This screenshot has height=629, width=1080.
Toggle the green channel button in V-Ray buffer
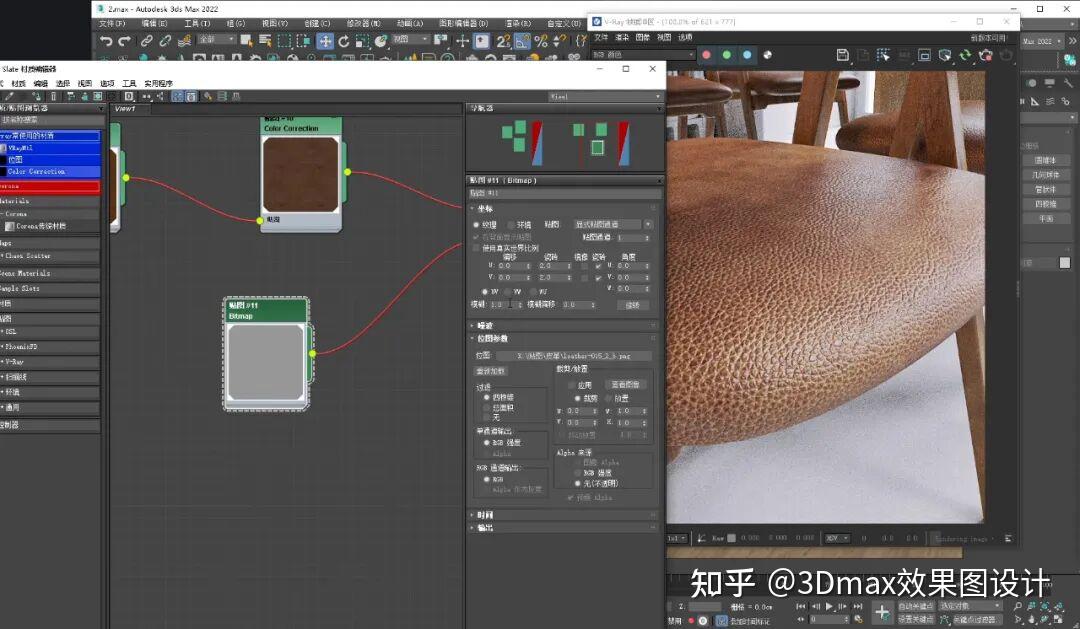click(727, 54)
